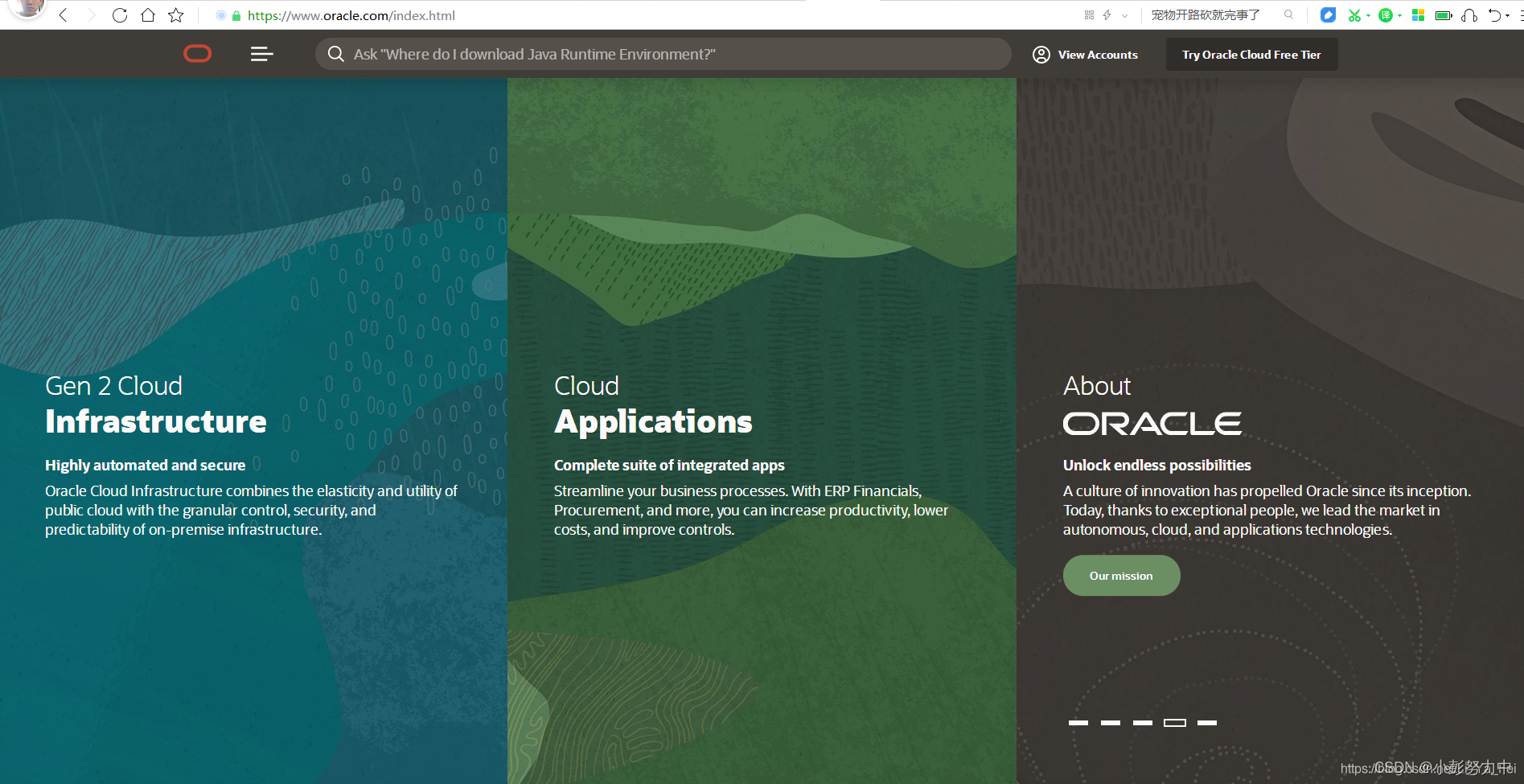This screenshot has width=1524, height=784.
Task: Select the third carousel slide indicator
Action: pos(1142,723)
